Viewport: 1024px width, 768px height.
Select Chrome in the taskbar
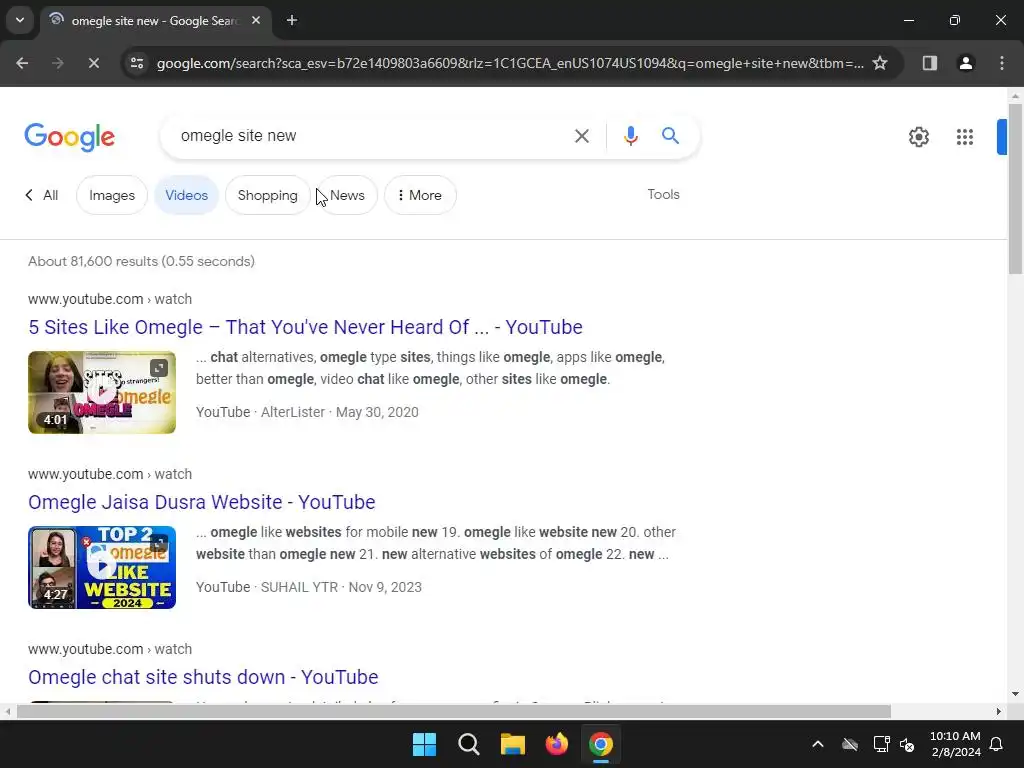coord(601,744)
